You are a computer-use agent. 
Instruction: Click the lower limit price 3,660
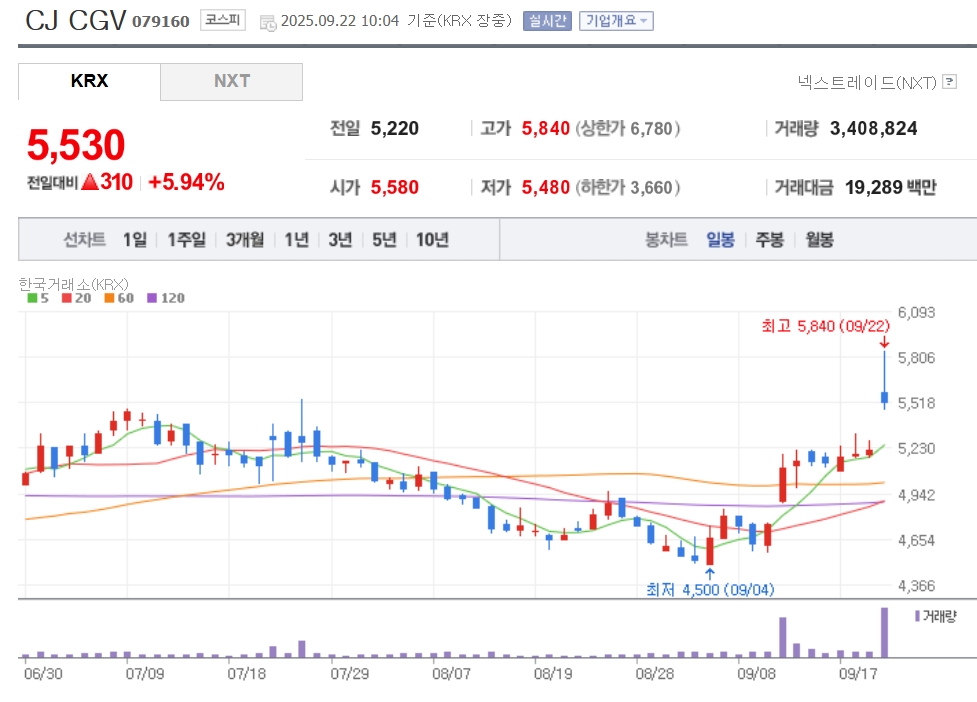(652, 187)
